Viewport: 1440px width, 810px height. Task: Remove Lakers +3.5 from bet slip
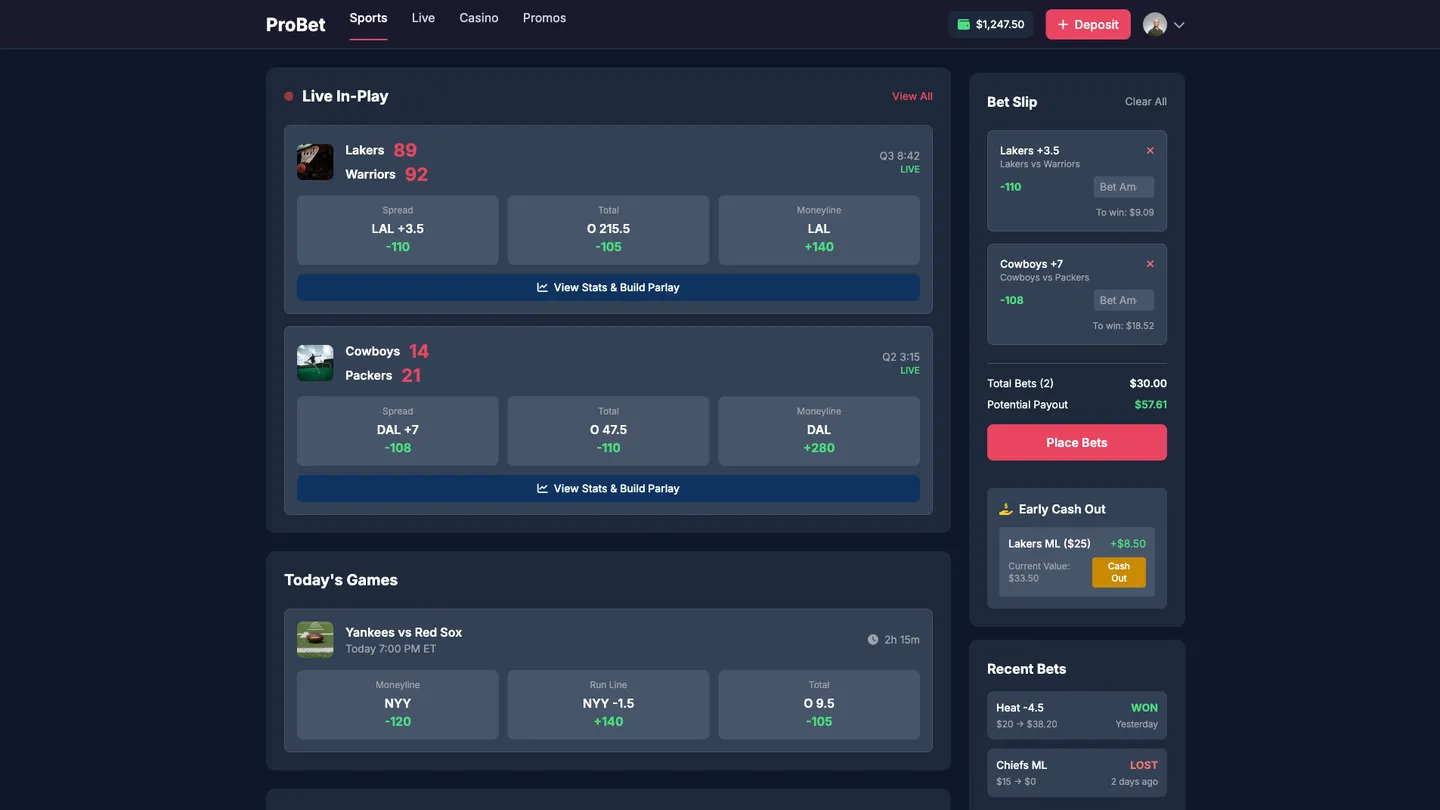pyautogui.click(x=1150, y=151)
